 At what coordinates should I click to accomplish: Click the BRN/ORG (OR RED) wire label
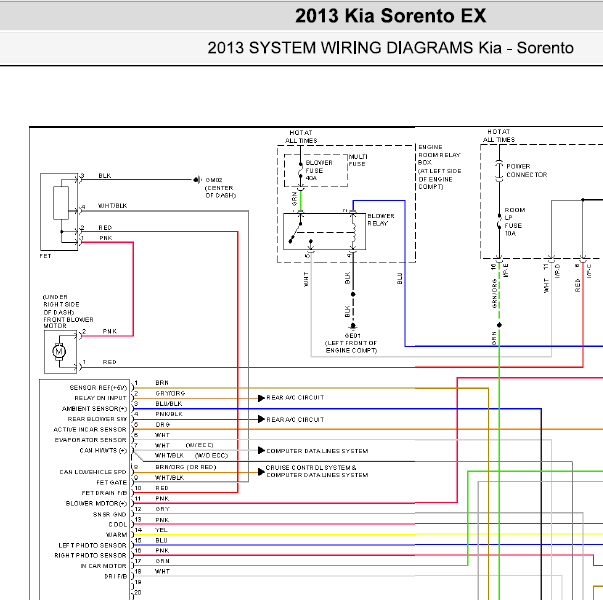coord(186,467)
